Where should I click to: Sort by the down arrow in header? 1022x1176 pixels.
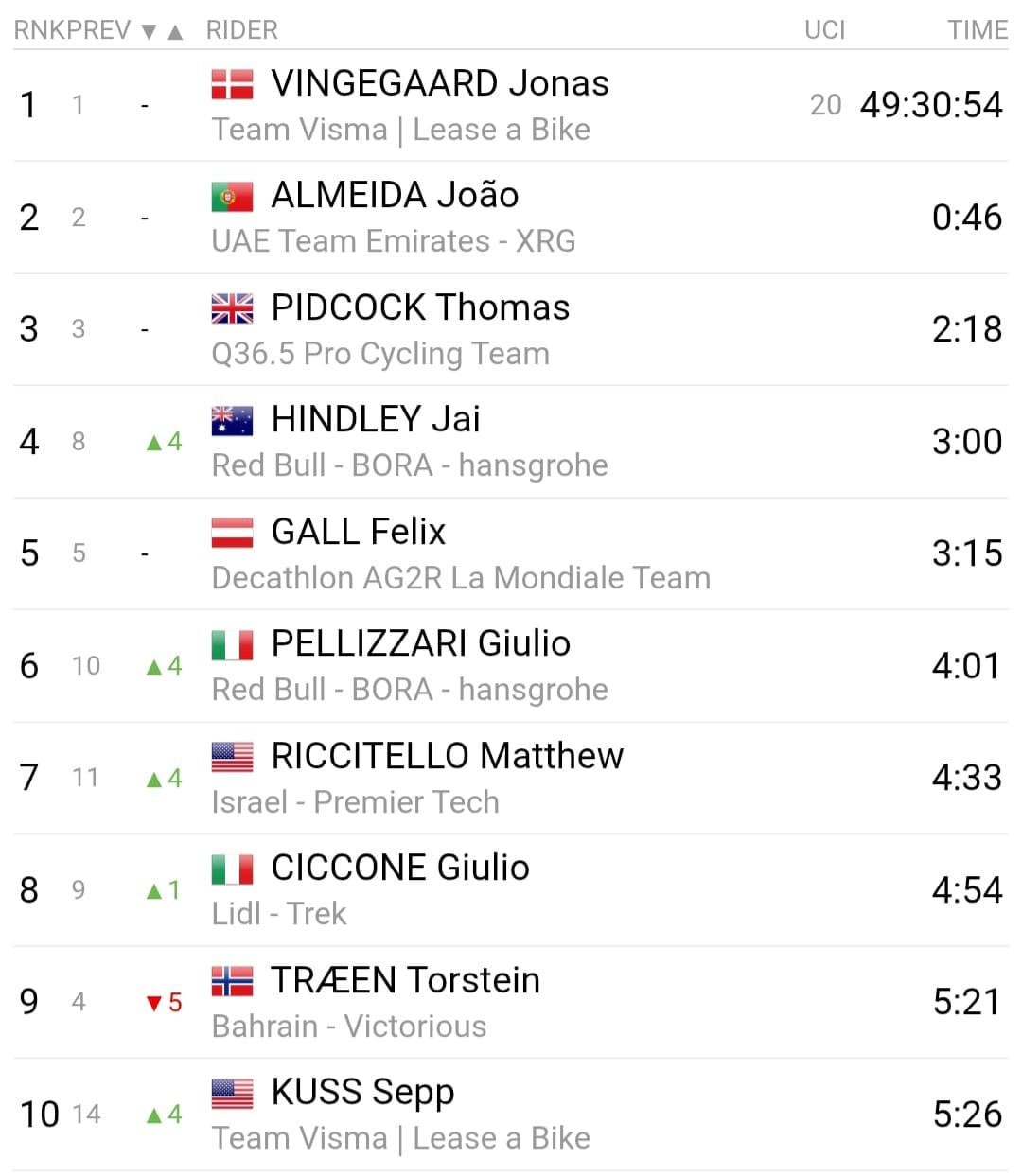pos(149,31)
